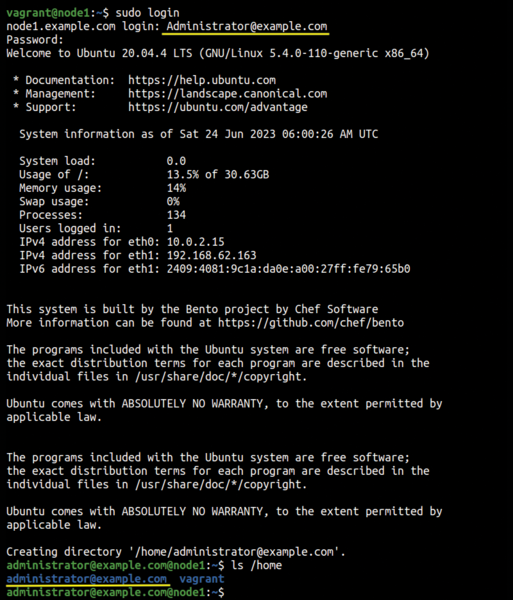Open the https://ubuntu.com/advantage support link
Screen dimensions: 513x600
point(218,107)
